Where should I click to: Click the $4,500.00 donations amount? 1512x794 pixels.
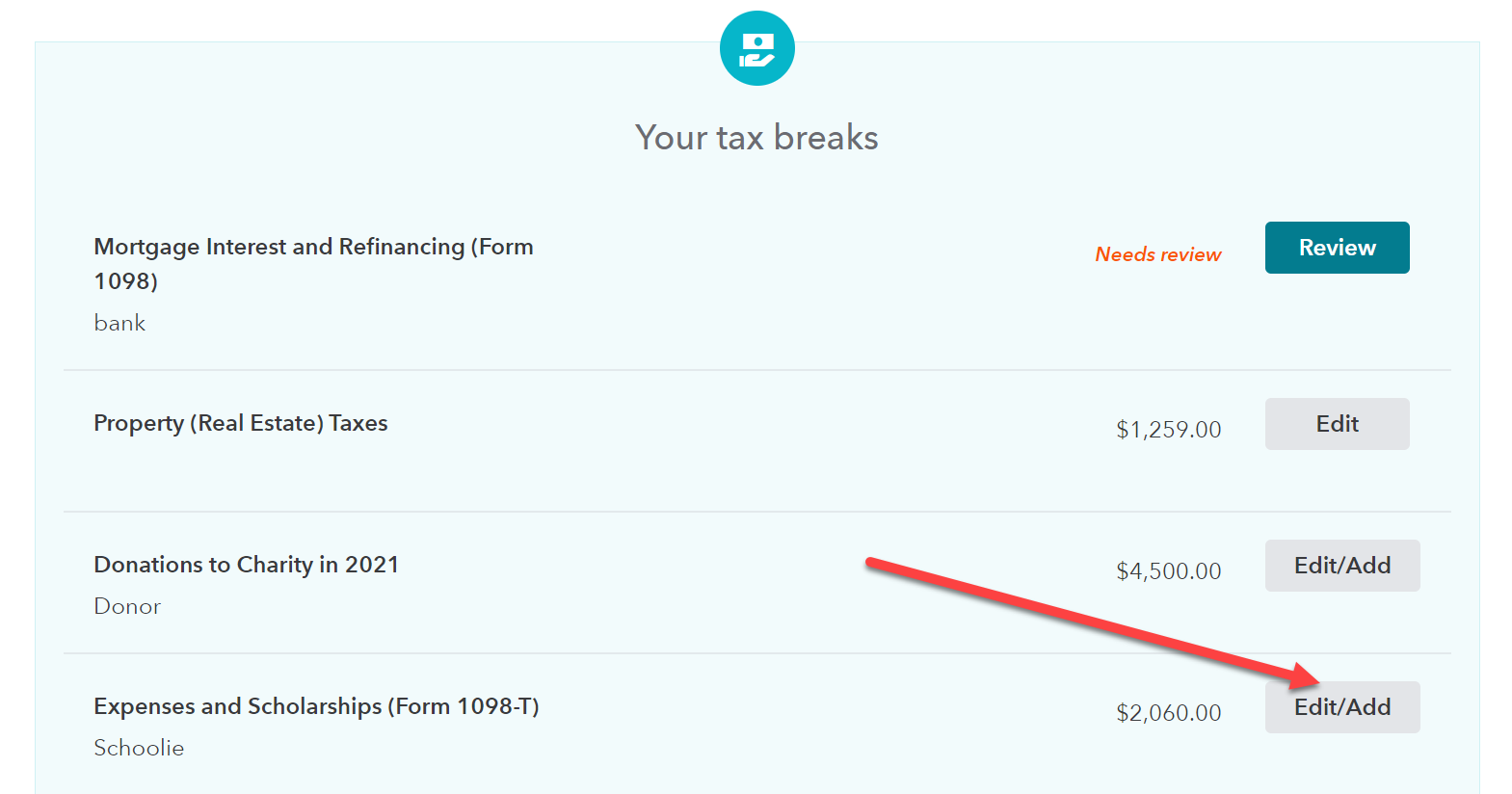point(1168,571)
